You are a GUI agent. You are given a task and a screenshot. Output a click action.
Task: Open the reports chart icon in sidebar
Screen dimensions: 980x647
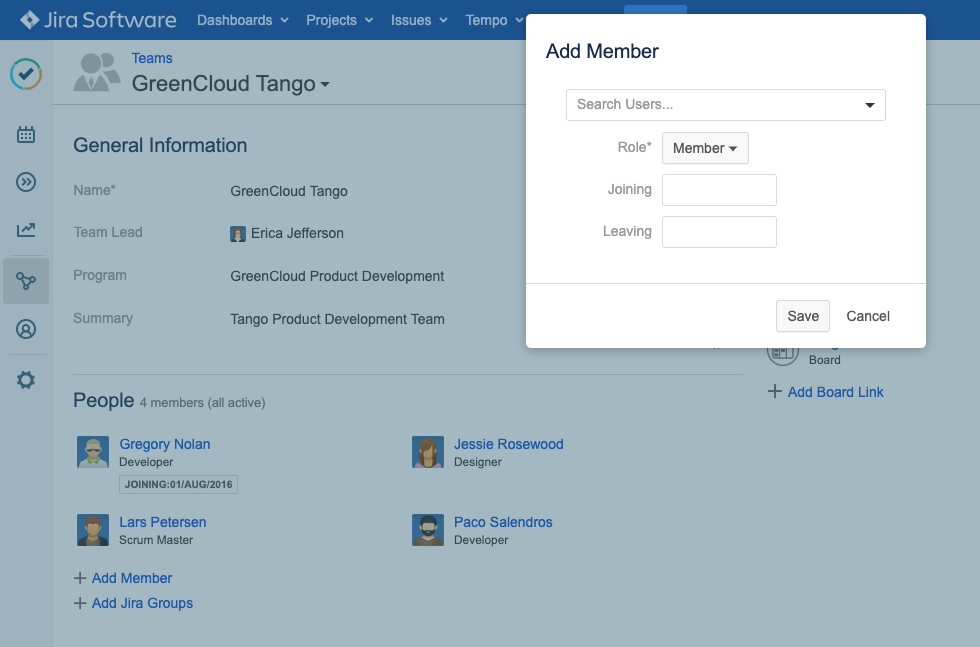click(26, 230)
